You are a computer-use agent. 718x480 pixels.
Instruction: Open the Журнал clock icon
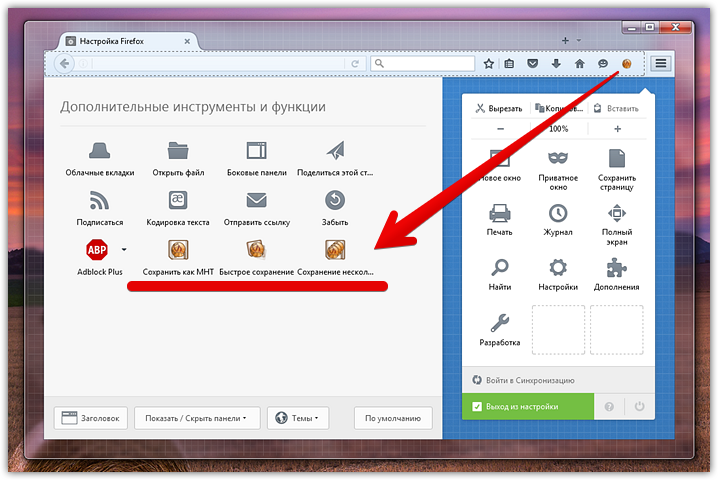click(x=558, y=213)
